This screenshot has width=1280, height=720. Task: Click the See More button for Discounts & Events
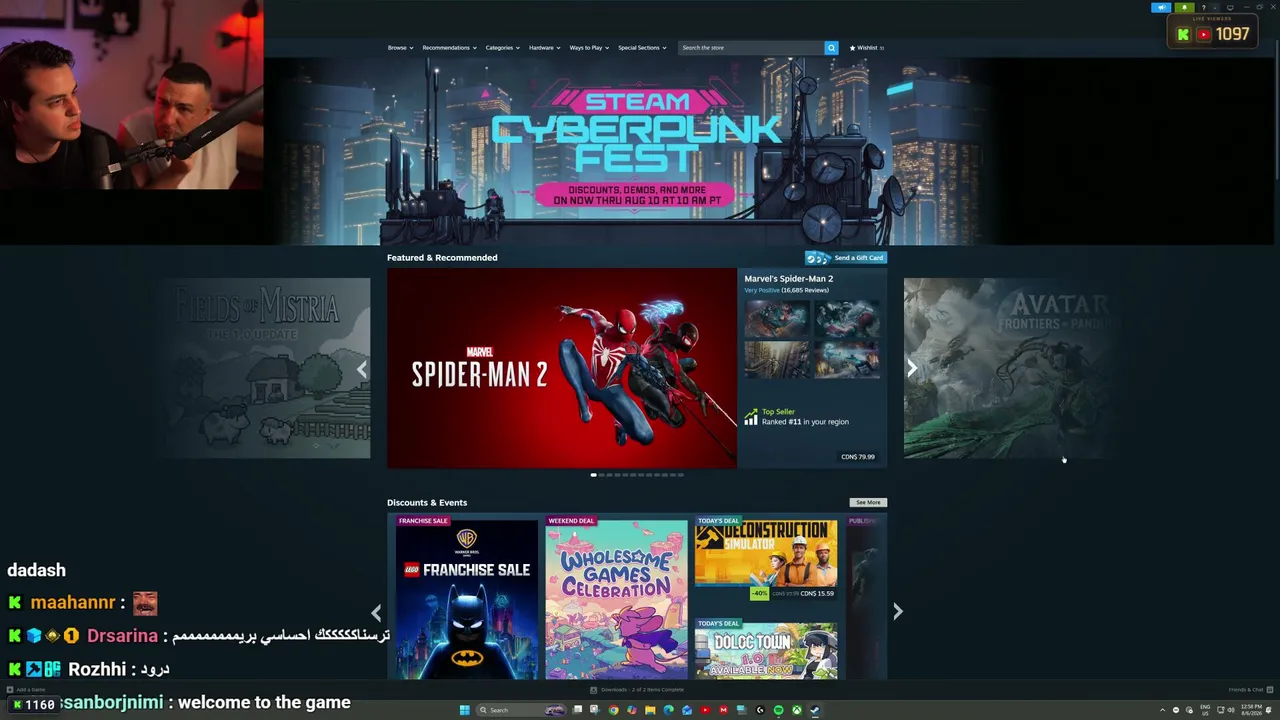(x=868, y=503)
